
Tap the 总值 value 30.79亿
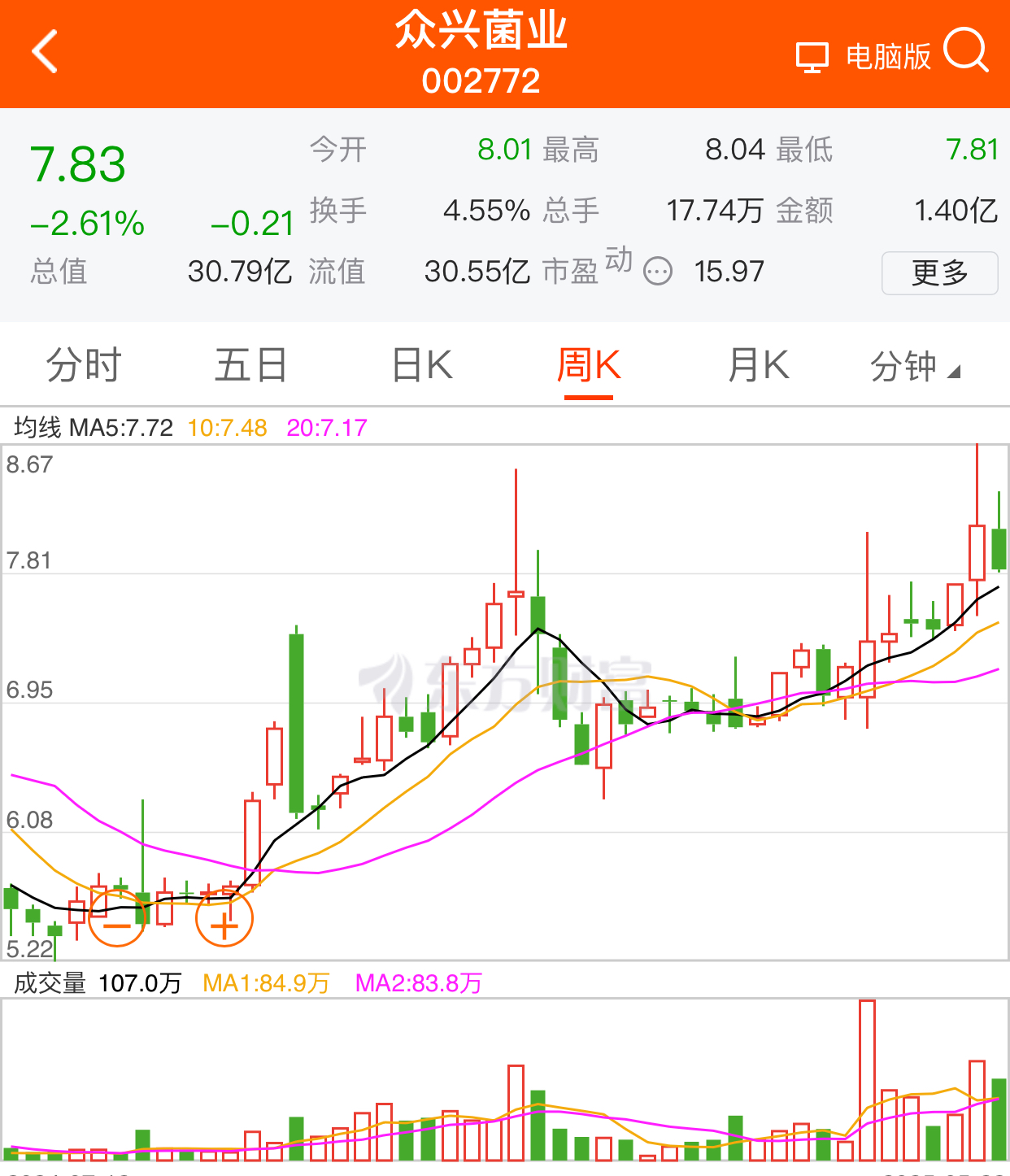pyautogui.click(x=240, y=271)
